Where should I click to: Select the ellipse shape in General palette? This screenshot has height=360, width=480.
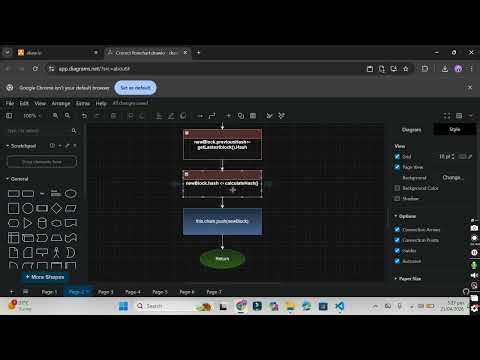tap(71, 194)
